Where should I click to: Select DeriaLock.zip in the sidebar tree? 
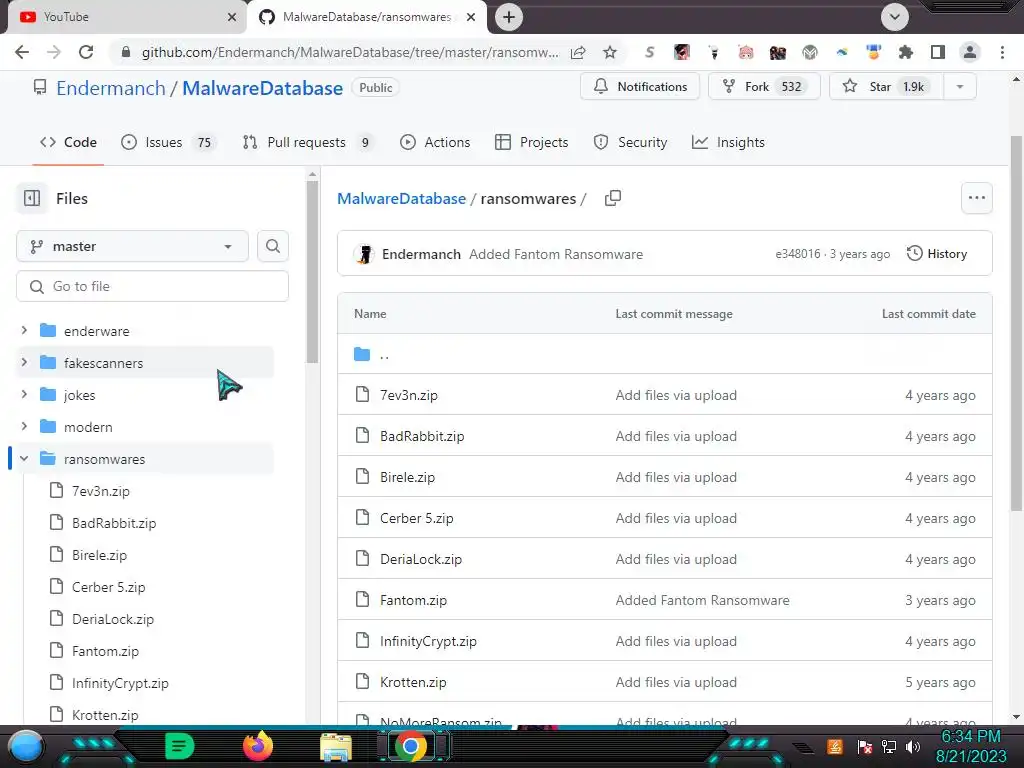point(113,619)
